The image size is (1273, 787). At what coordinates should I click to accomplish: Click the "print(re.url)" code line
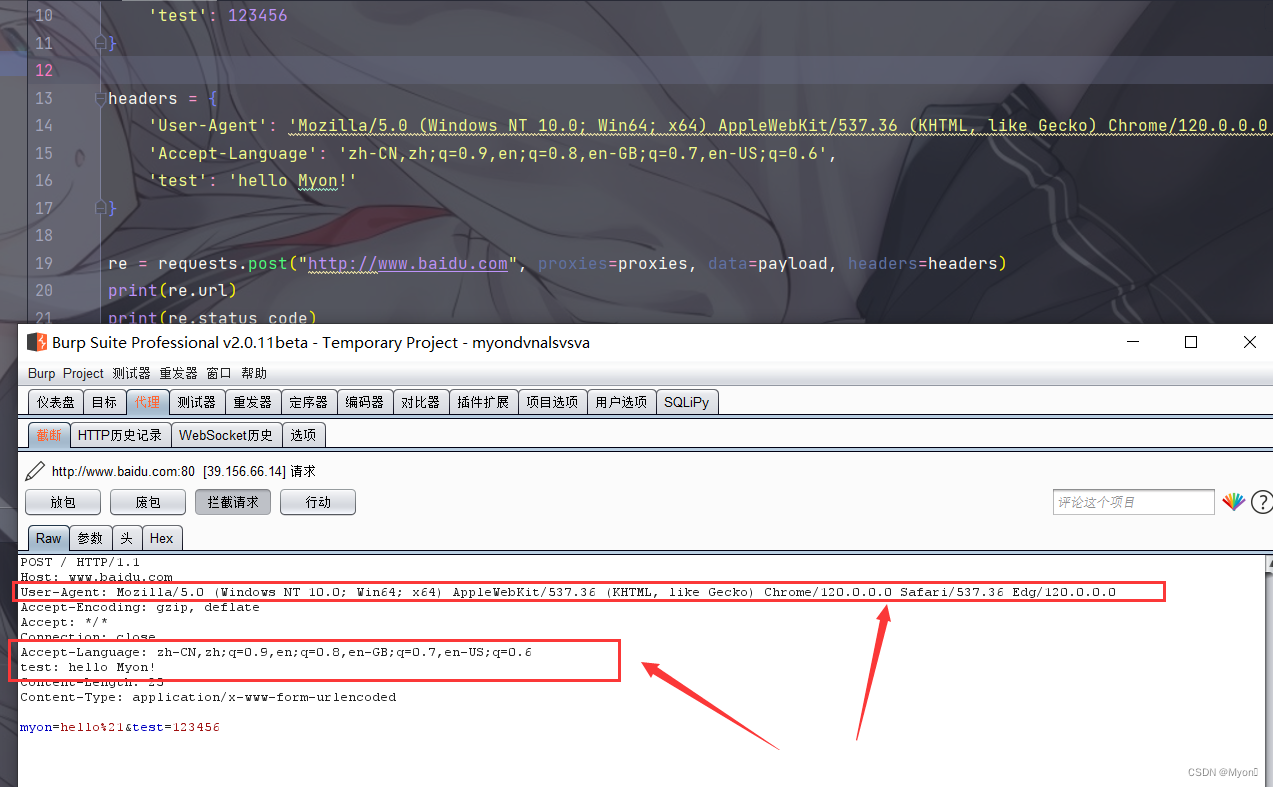172,290
